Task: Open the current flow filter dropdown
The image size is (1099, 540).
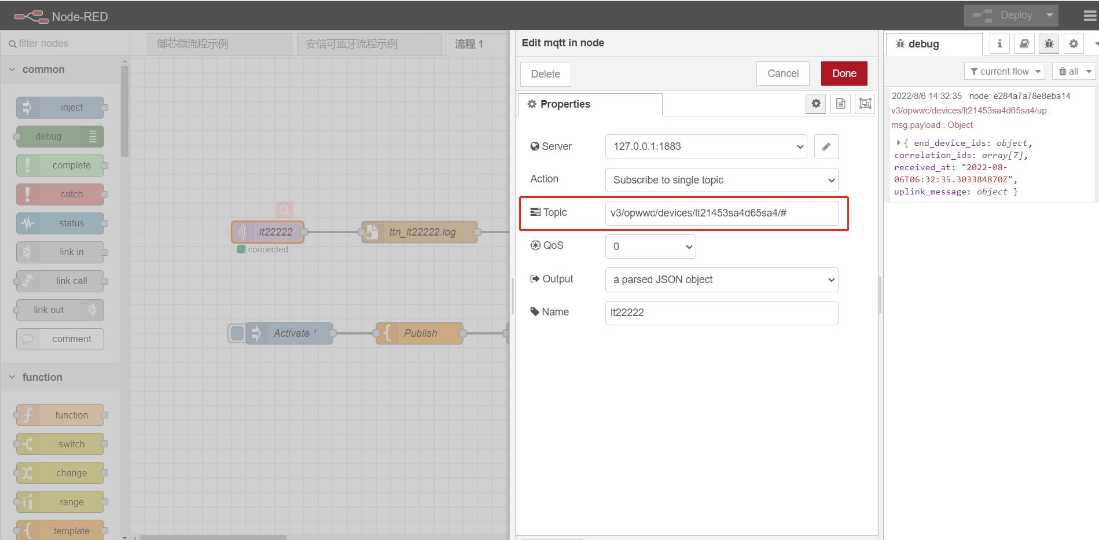Action: tap(1004, 72)
